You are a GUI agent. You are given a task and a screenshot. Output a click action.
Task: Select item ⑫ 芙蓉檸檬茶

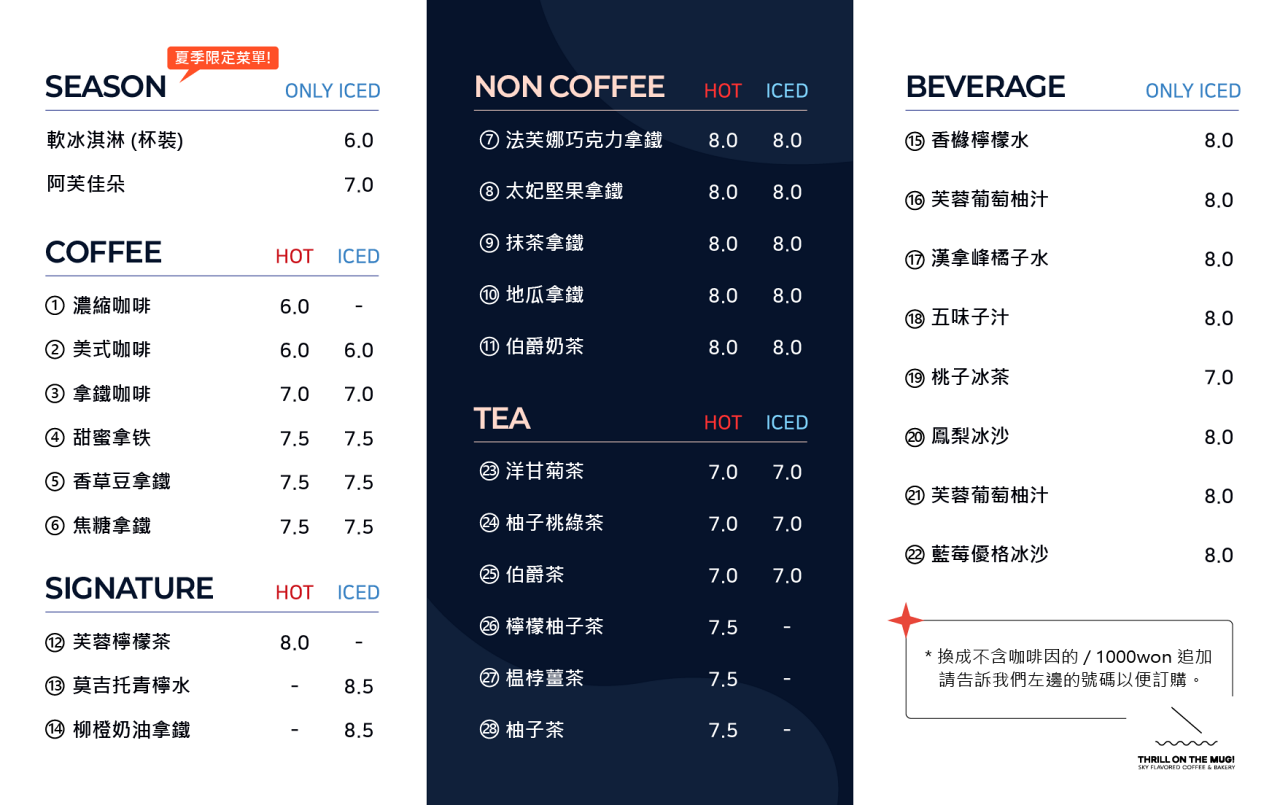tap(108, 642)
